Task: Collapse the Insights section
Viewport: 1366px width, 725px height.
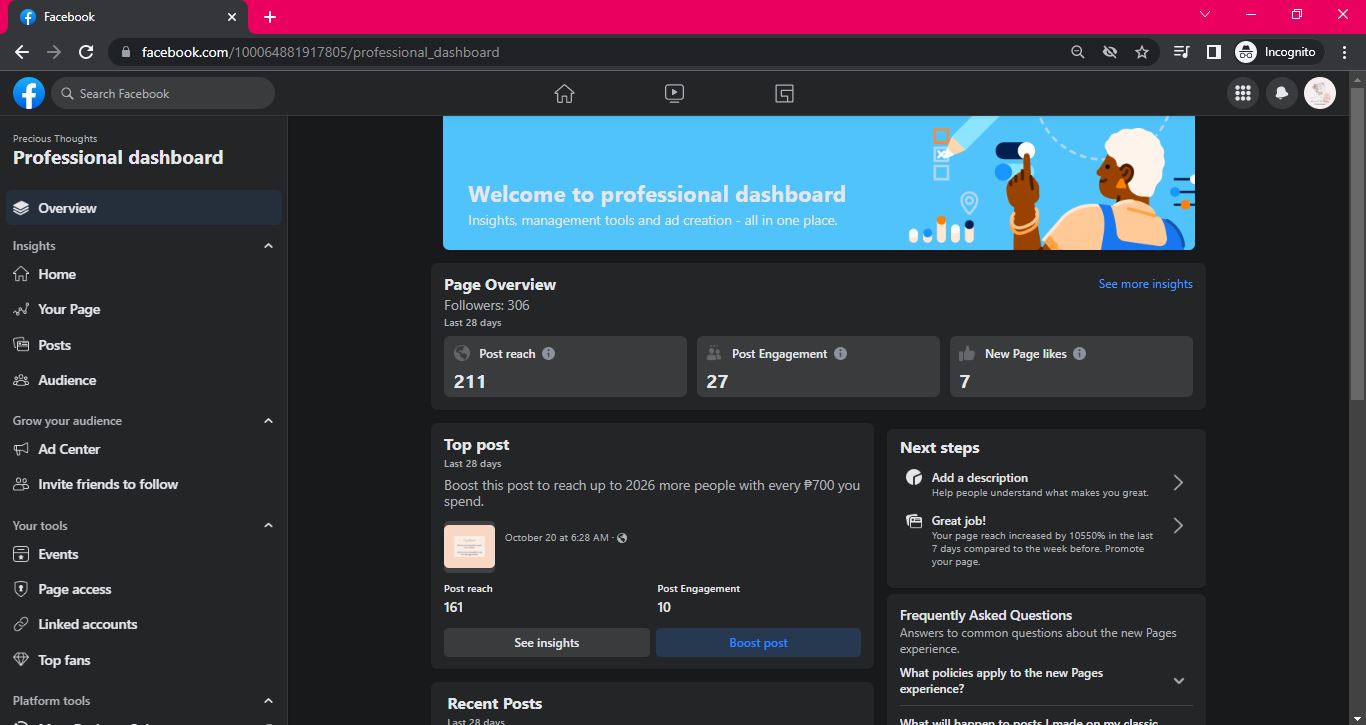Action: [x=268, y=246]
